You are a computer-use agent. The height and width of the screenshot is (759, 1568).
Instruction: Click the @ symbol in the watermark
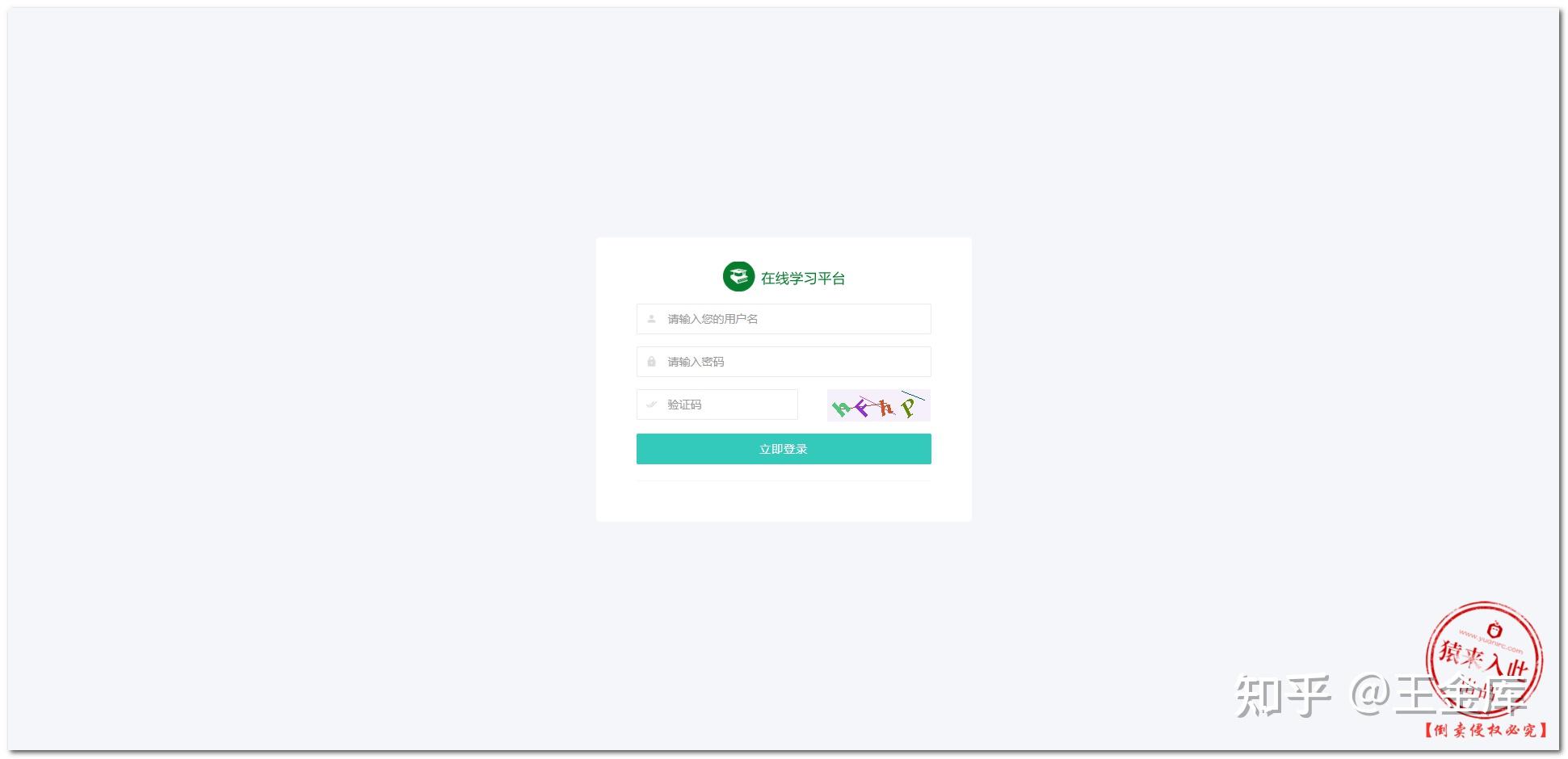click(1370, 694)
